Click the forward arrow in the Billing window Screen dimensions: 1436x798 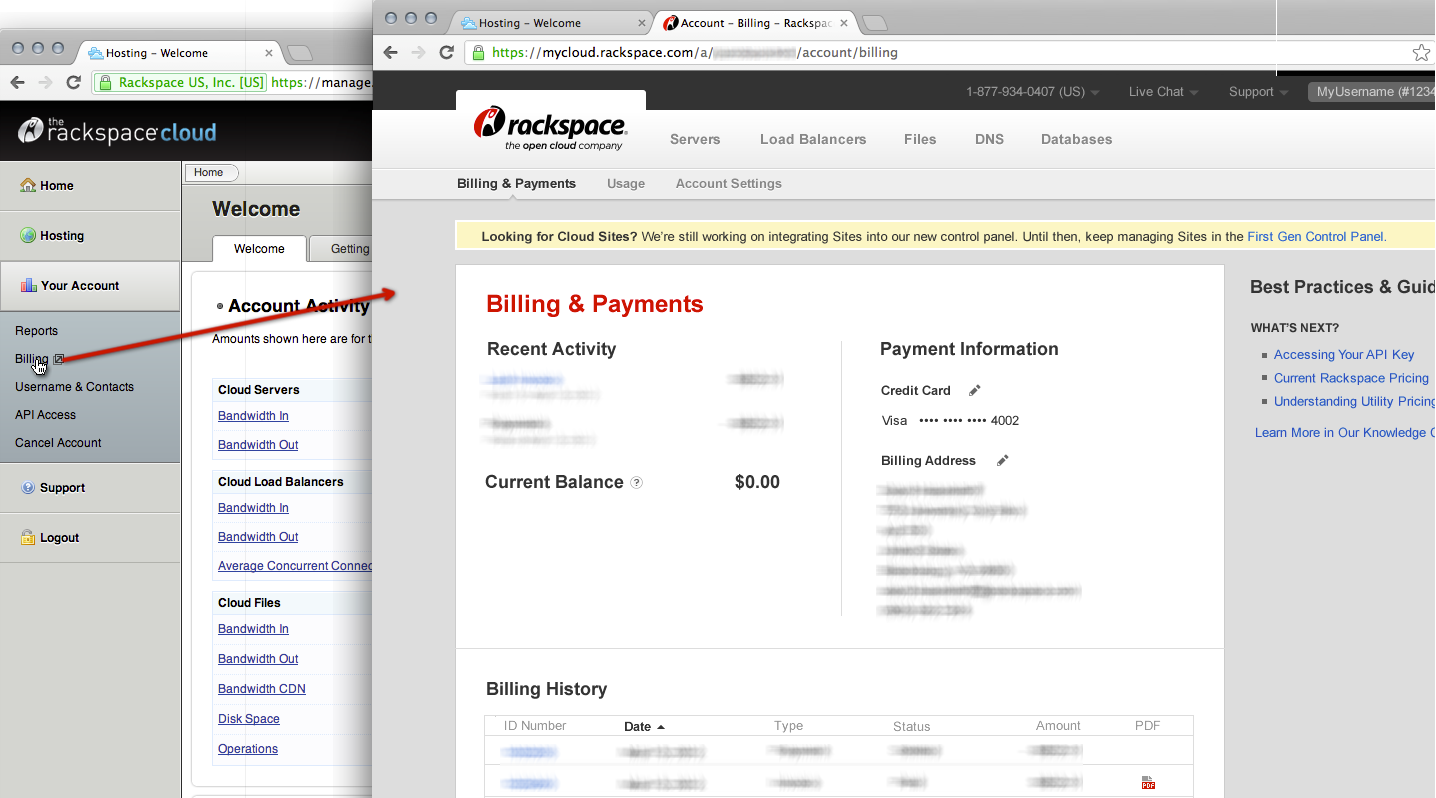click(418, 53)
